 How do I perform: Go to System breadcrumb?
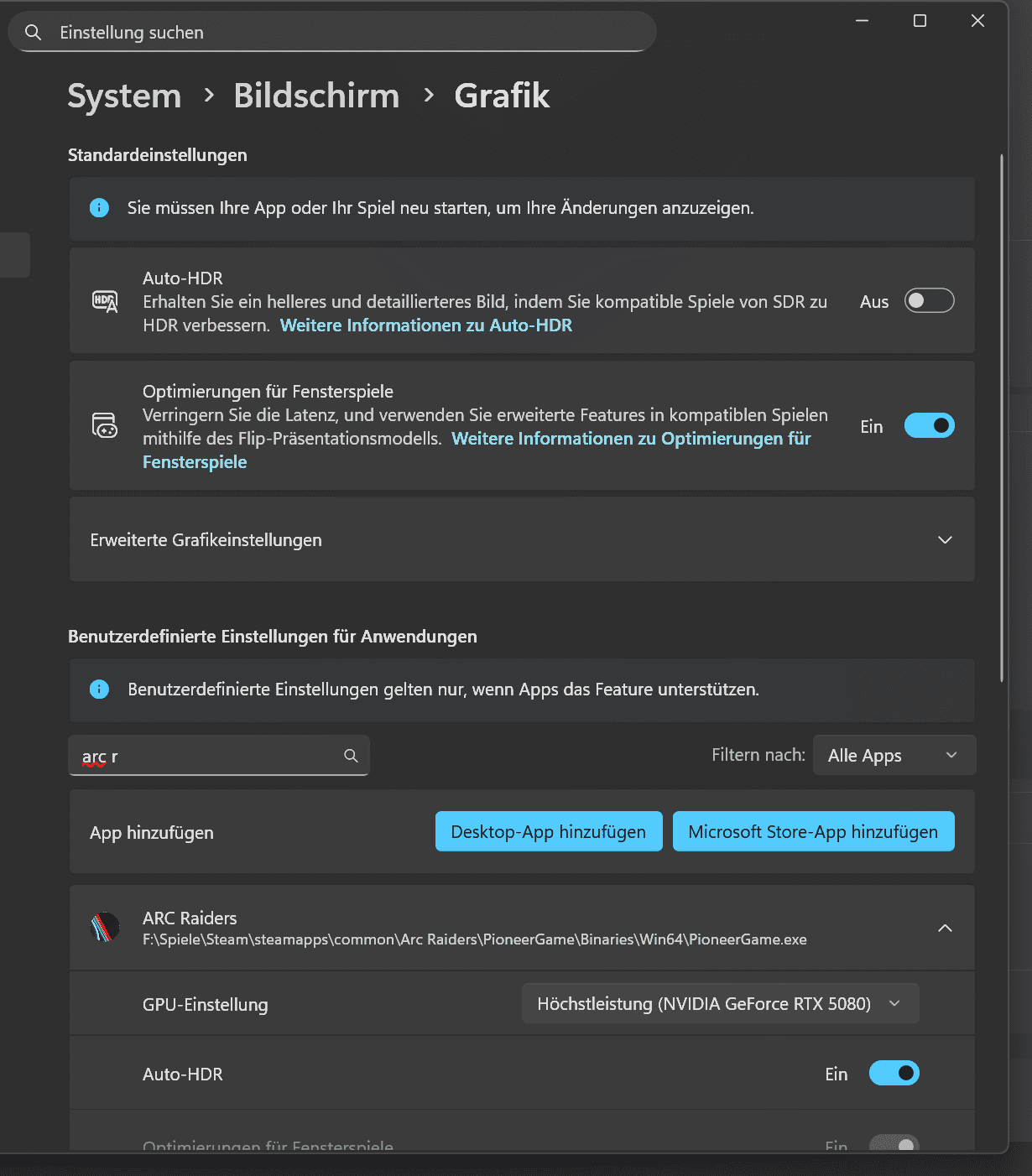point(124,96)
